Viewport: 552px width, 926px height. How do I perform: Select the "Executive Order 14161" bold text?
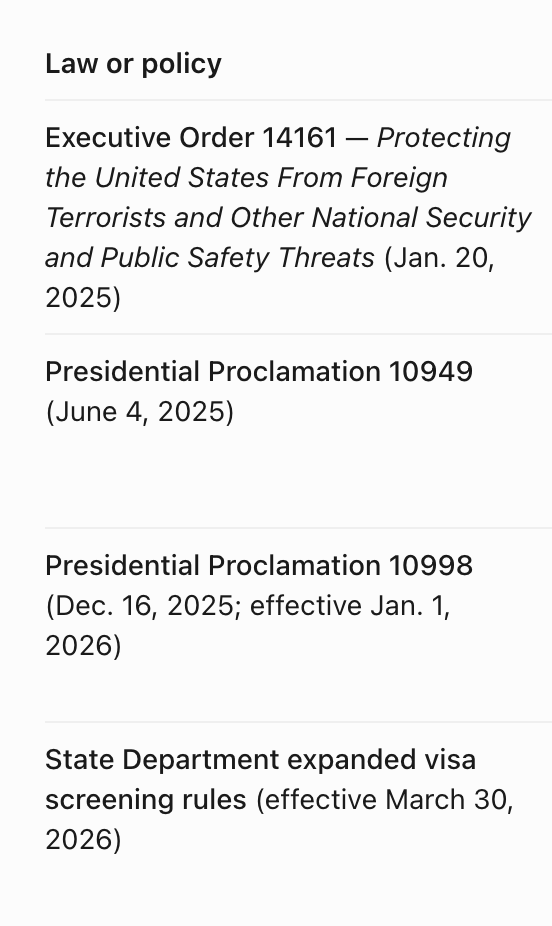pyautogui.click(x=191, y=138)
